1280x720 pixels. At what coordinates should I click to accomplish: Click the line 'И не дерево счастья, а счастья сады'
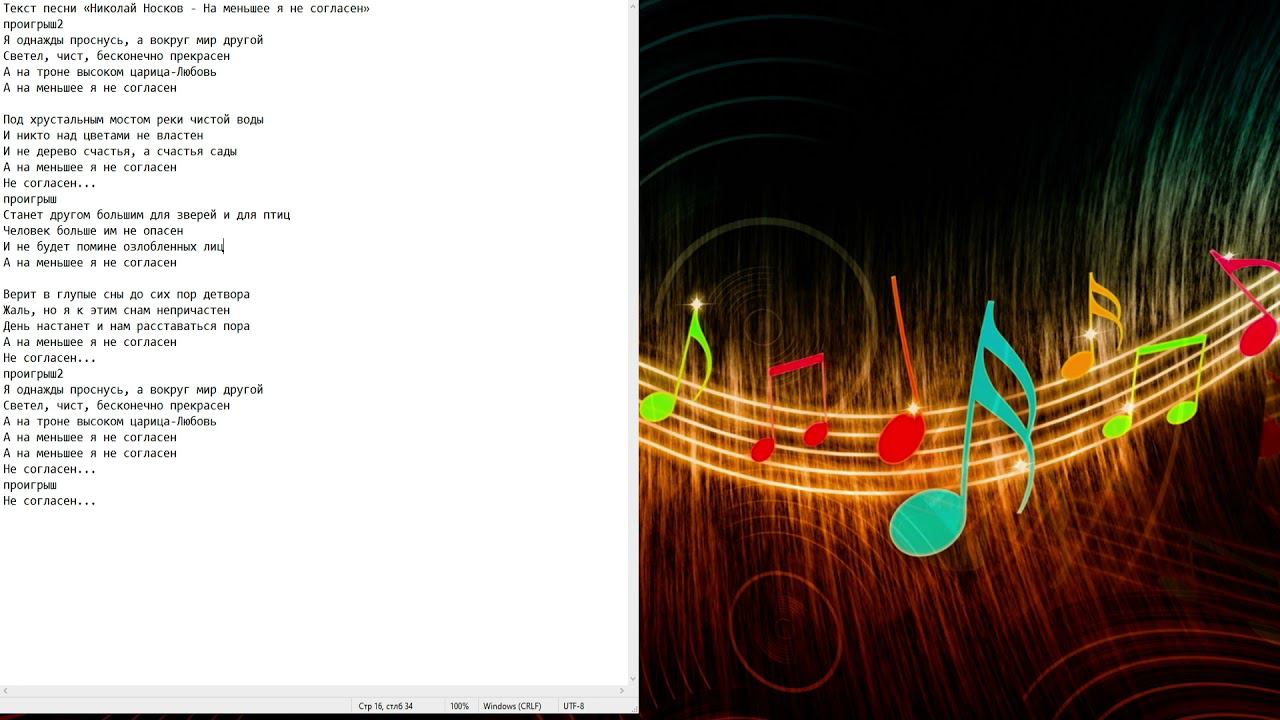[x=120, y=151]
